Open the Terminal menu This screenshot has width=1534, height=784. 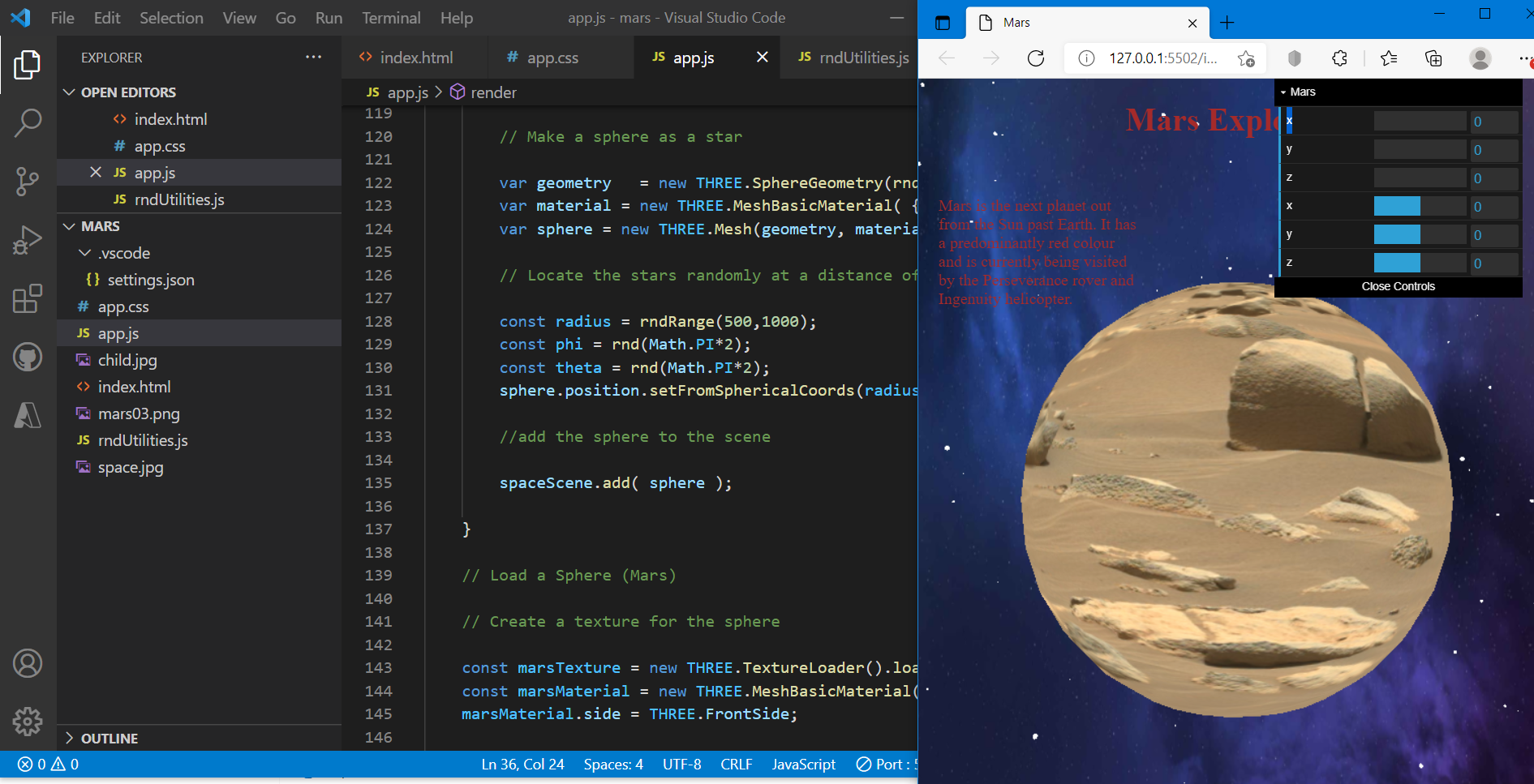(x=391, y=17)
